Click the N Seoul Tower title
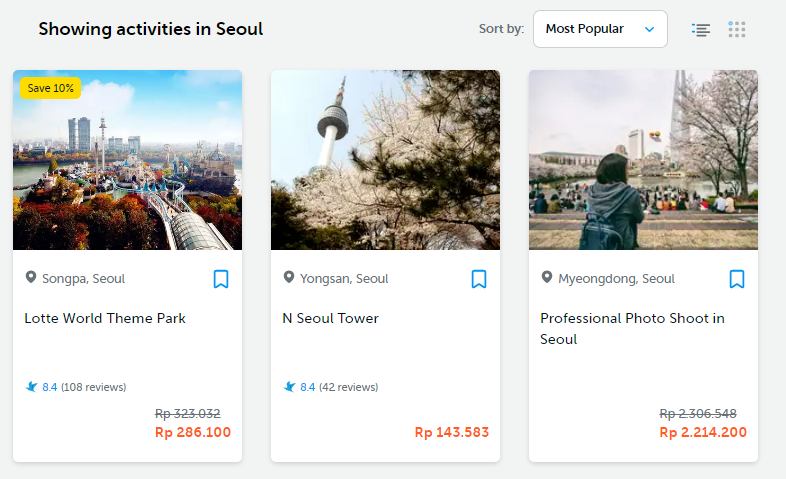 pyautogui.click(x=331, y=318)
